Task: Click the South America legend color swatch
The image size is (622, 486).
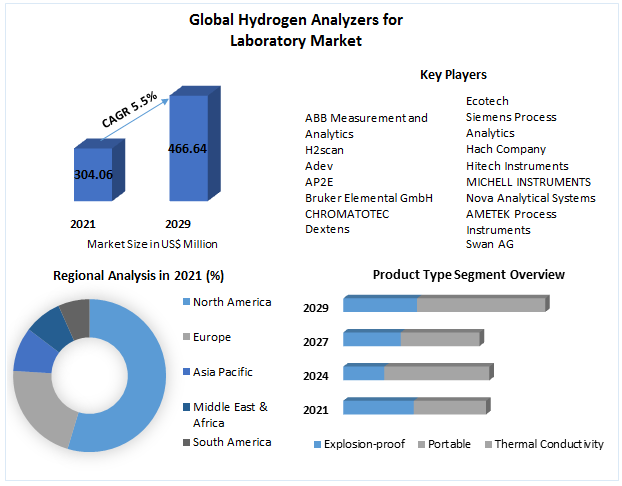Action: coord(186,443)
